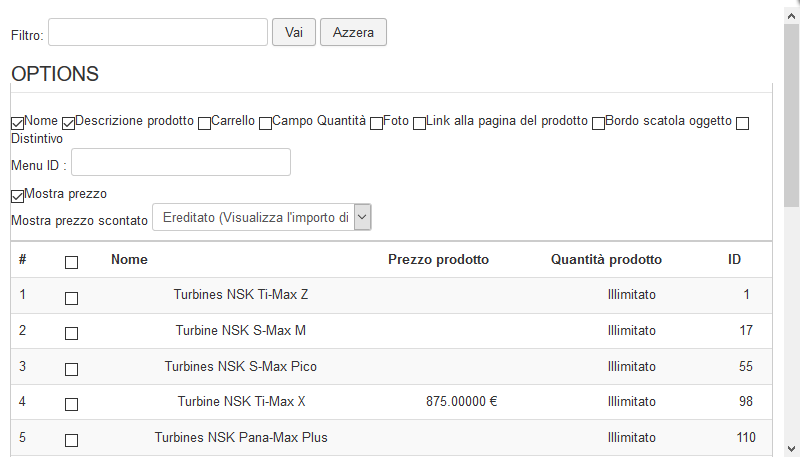The height and width of the screenshot is (457, 800).
Task: Focus the Filtro text field
Action: pyautogui.click(x=158, y=32)
